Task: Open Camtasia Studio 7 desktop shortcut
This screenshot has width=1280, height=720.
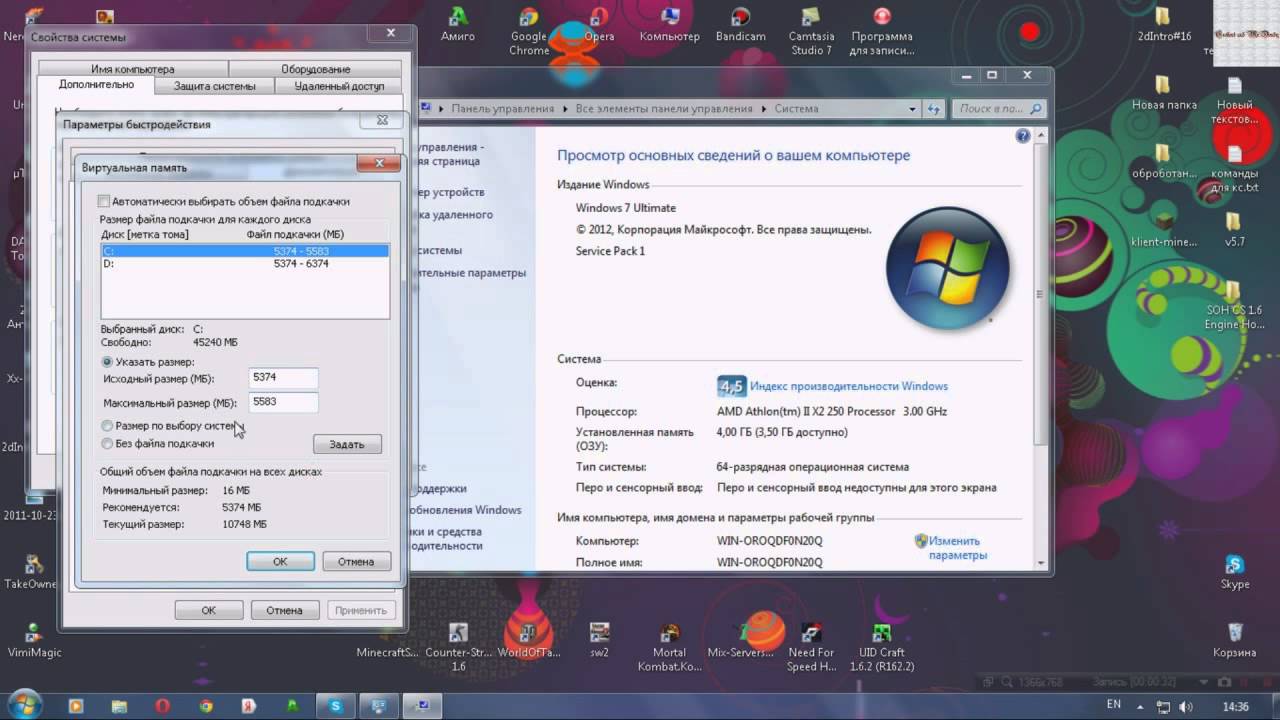Action: [811, 32]
